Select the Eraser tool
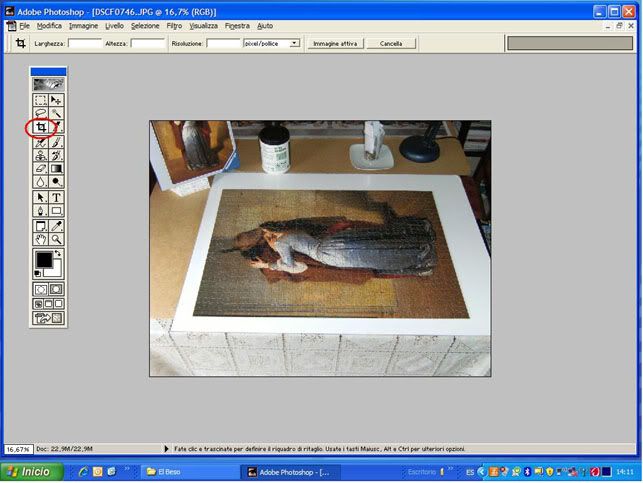This screenshot has width=643, height=483. pyautogui.click(x=41, y=169)
